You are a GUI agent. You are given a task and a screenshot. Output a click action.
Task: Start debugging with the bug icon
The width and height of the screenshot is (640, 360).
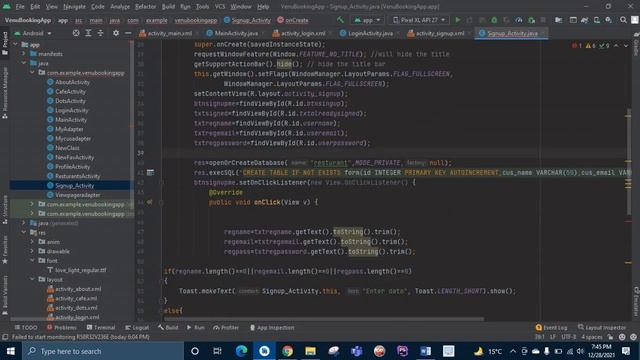tap(494, 20)
